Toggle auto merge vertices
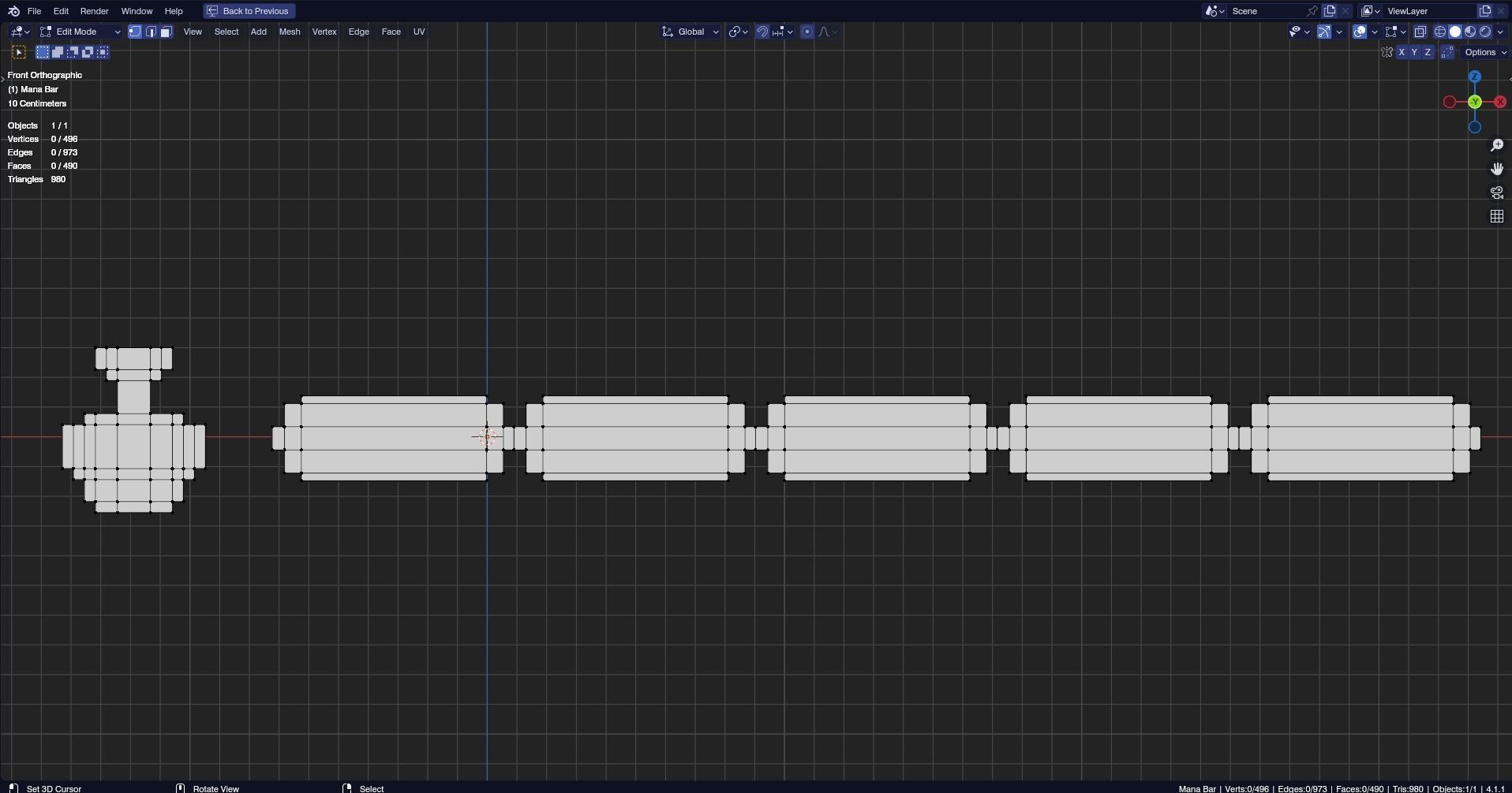This screenshot has width=1512, height=793. (1447, 52)
